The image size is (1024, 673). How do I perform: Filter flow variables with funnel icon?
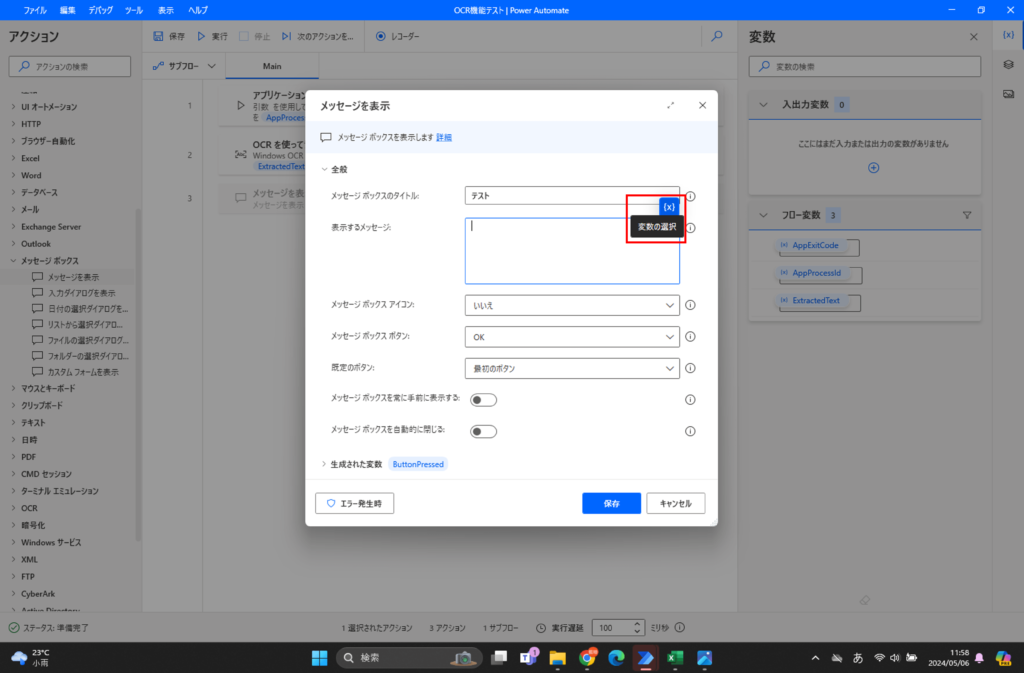point(967,215)
